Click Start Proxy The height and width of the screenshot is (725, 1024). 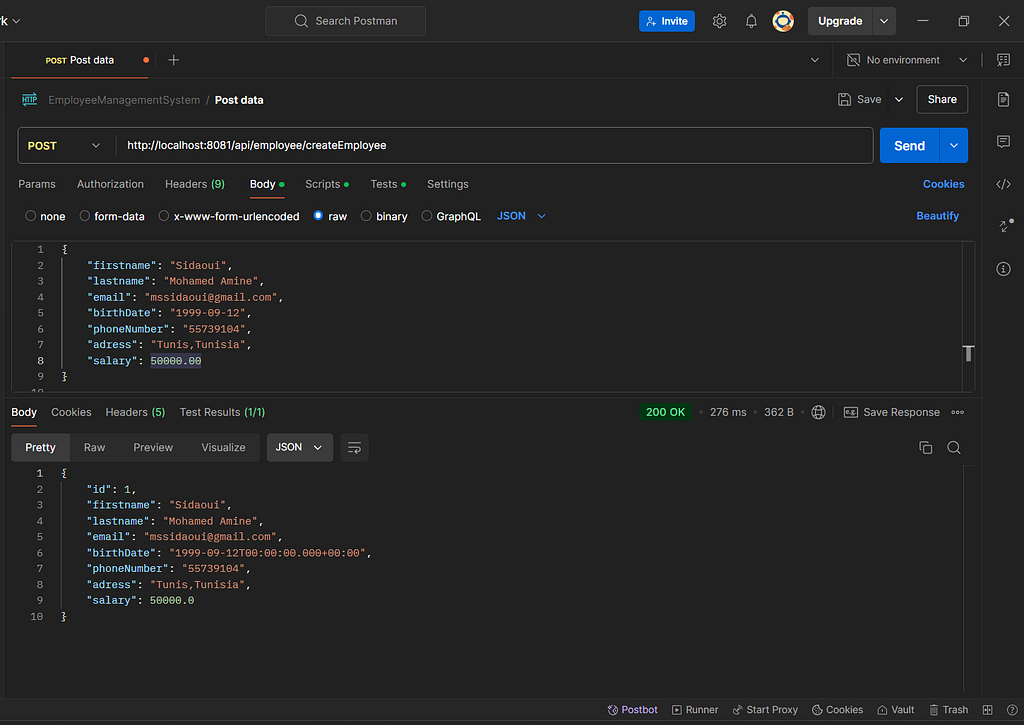coord(765,710)
